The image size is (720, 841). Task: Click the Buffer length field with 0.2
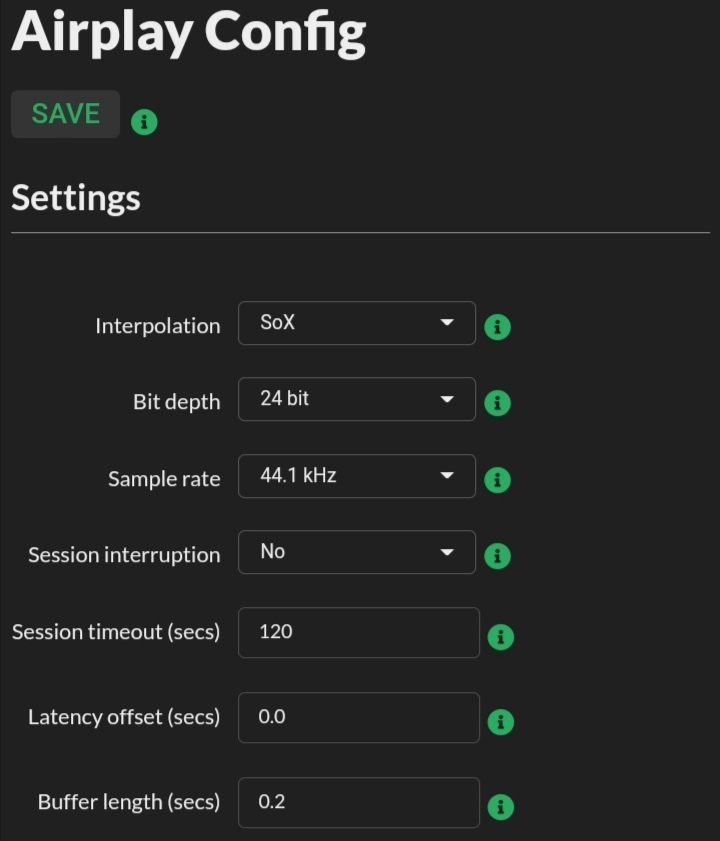pos(359,802)
